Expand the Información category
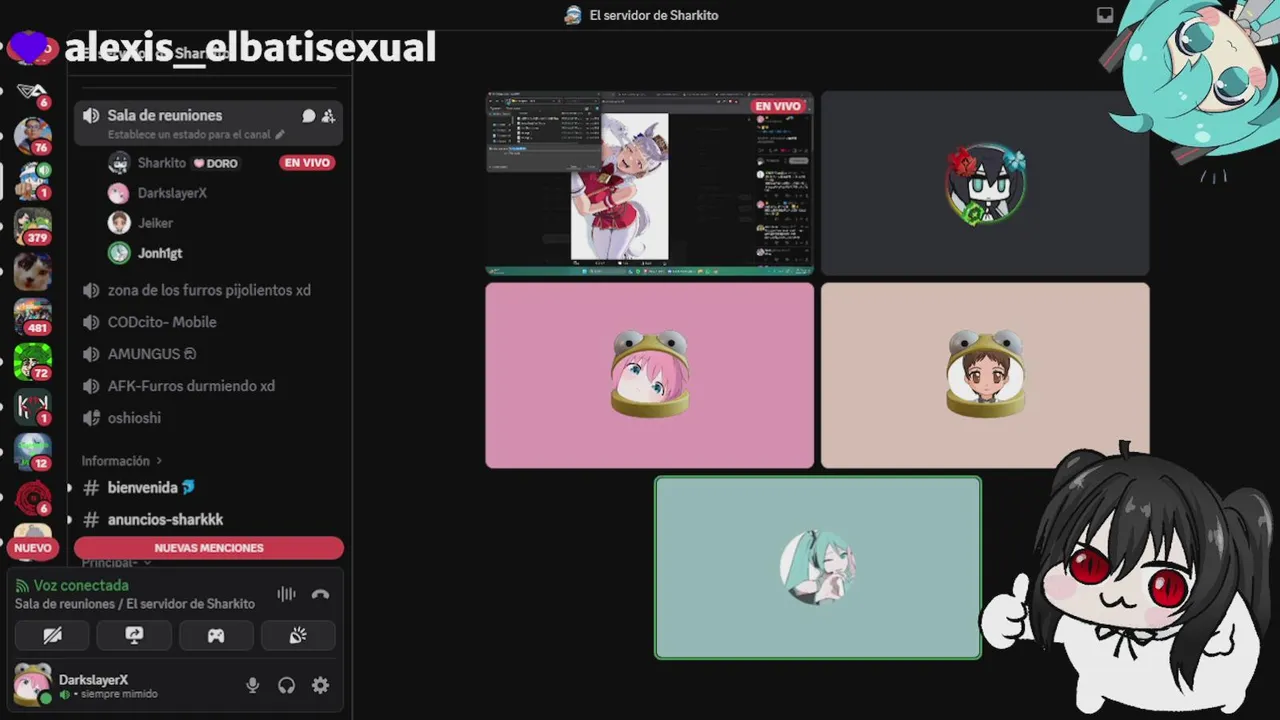1280x720 pixels. click(121, 461)
